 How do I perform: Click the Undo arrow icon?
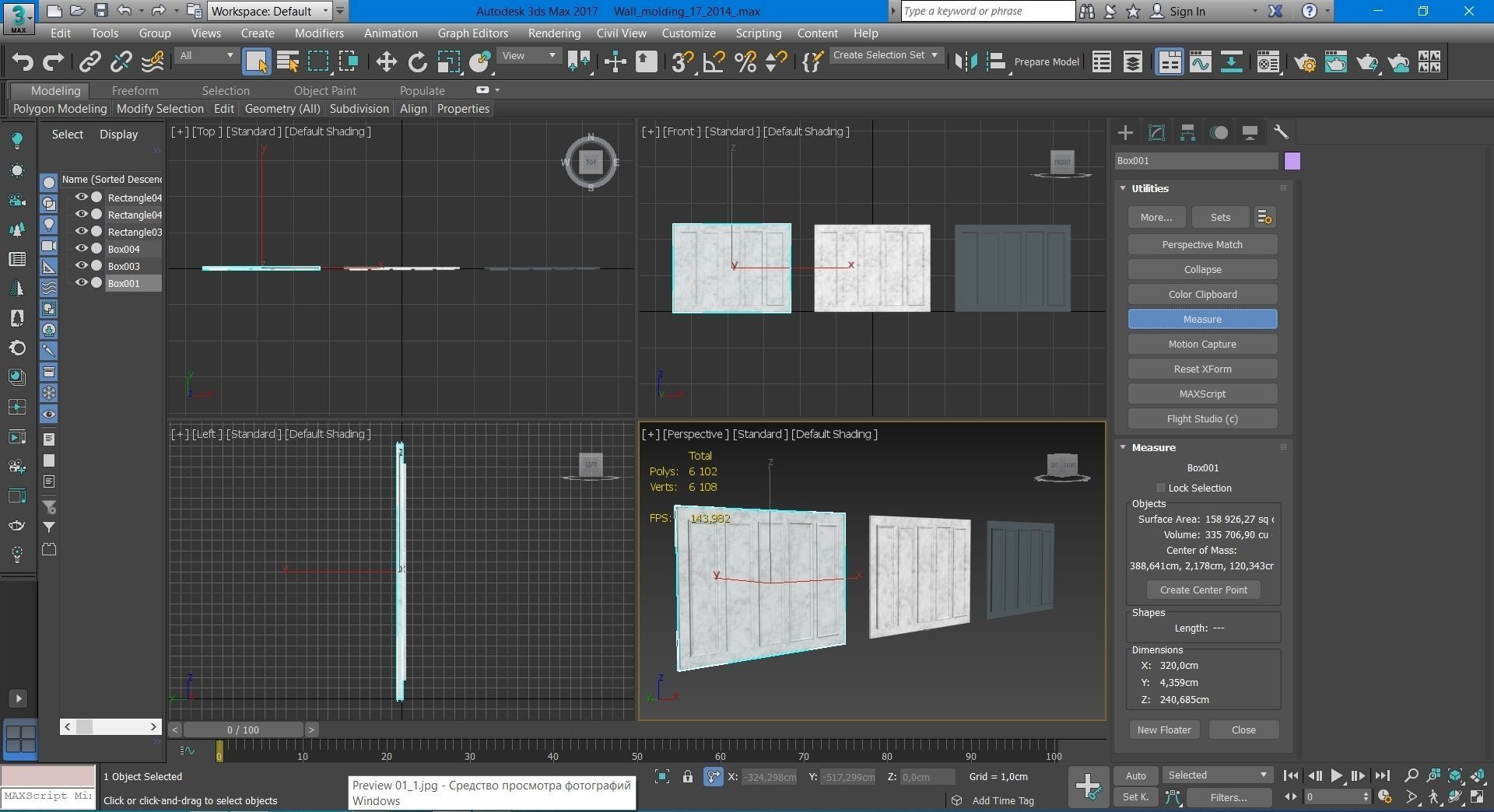(23, 62)
